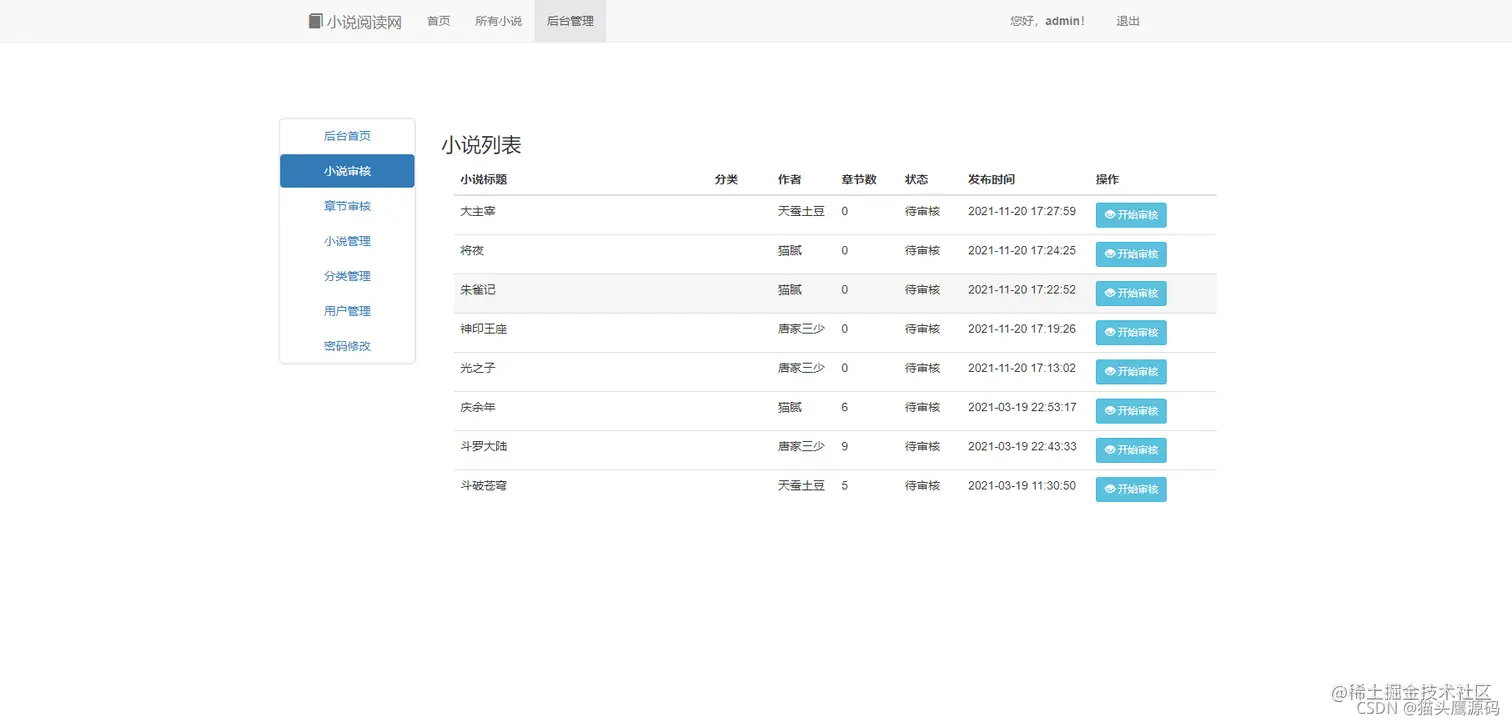Select the title 神印王座
Viewport: 1512px width, 723px height.
point(483,329)
